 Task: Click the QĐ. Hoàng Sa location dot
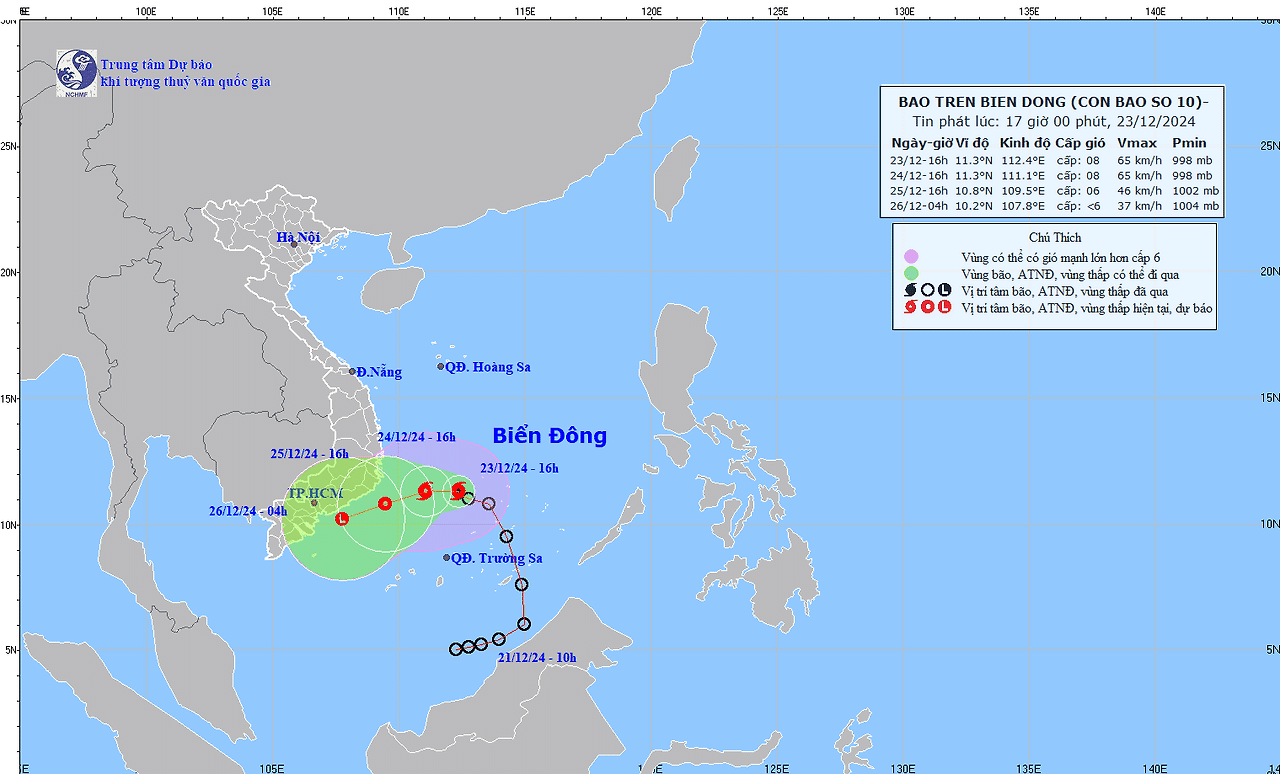tap(440, 366)
